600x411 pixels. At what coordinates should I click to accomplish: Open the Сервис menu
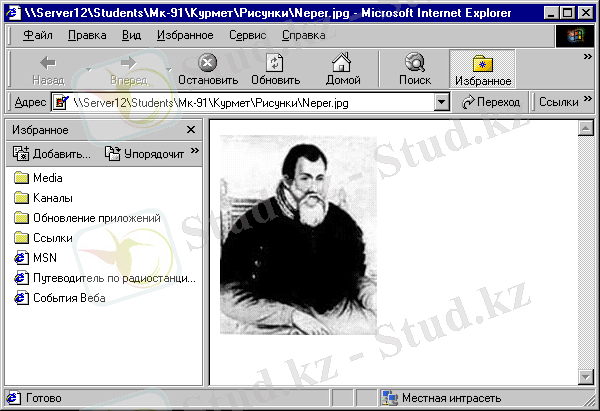click(x=248, y=35)
